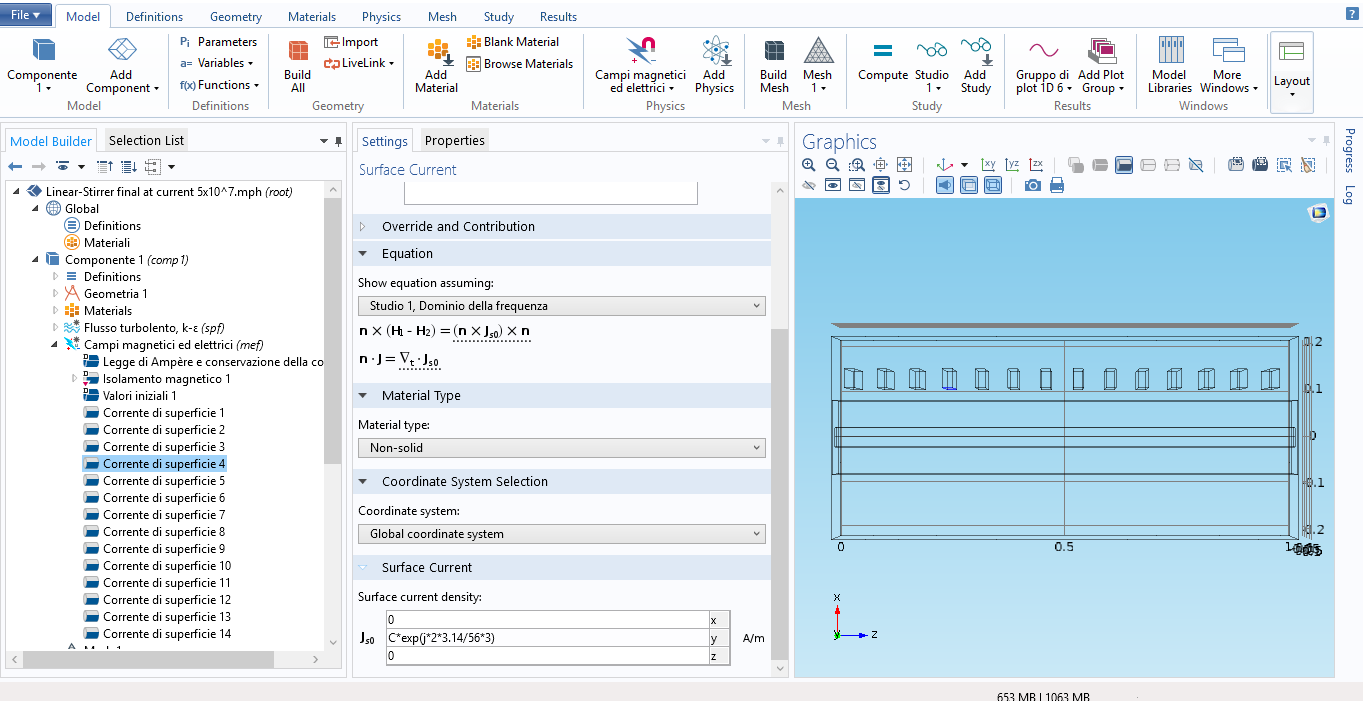Click the y-component surface current density field

pos(546,638)
